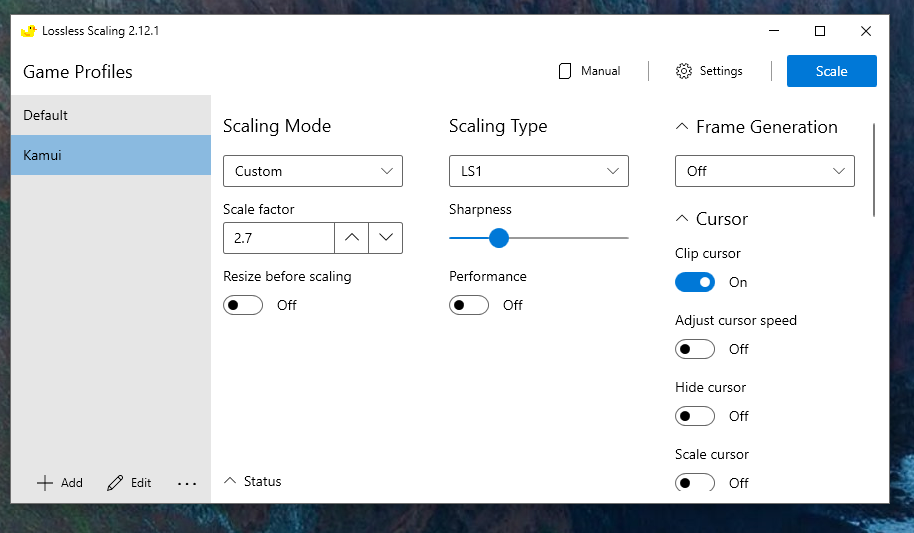914x533 pixels.
Task: Increase scale factor with up arrow
Action: tap(351, 238)
